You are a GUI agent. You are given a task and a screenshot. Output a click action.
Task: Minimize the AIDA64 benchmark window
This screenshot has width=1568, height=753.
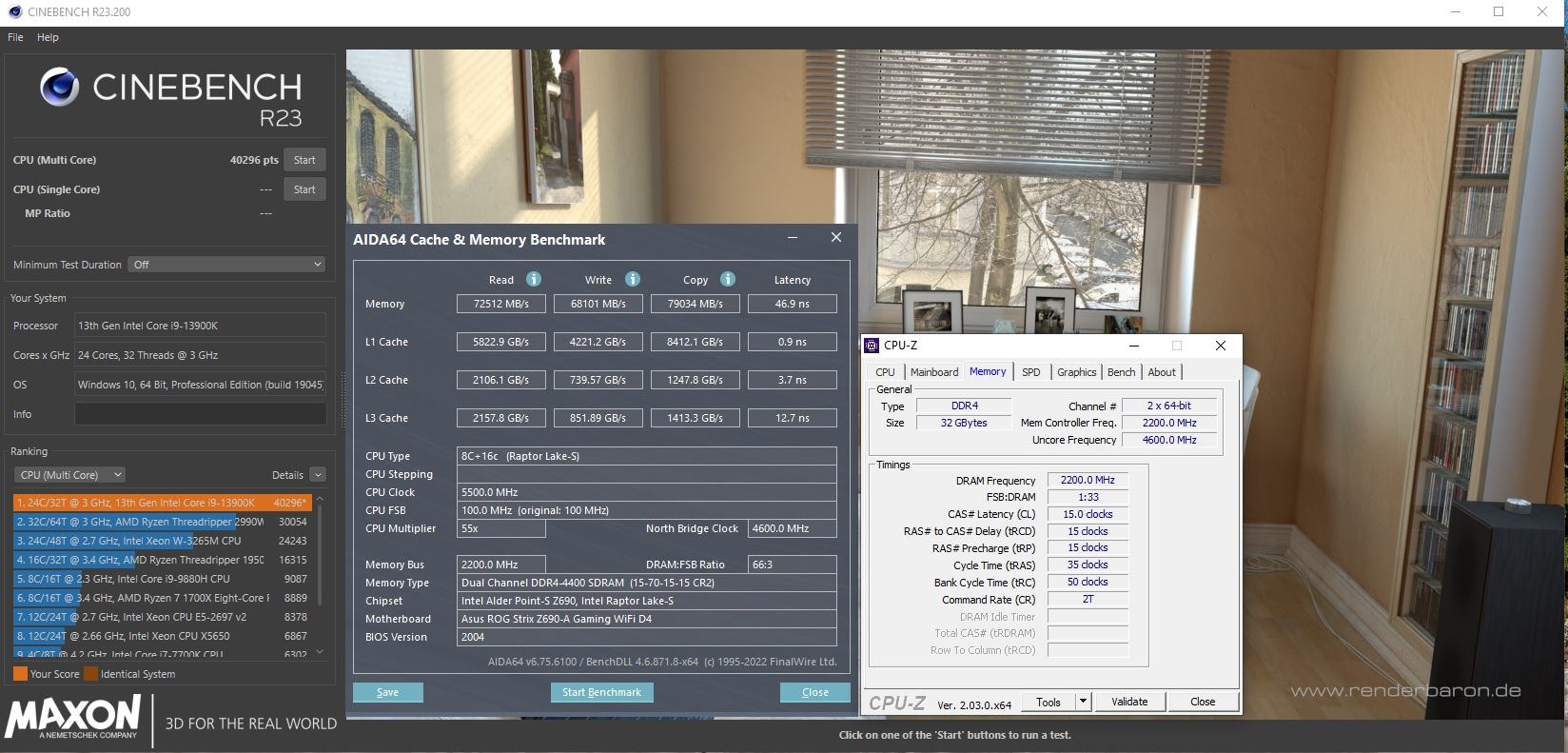click(x=793, y=238)
